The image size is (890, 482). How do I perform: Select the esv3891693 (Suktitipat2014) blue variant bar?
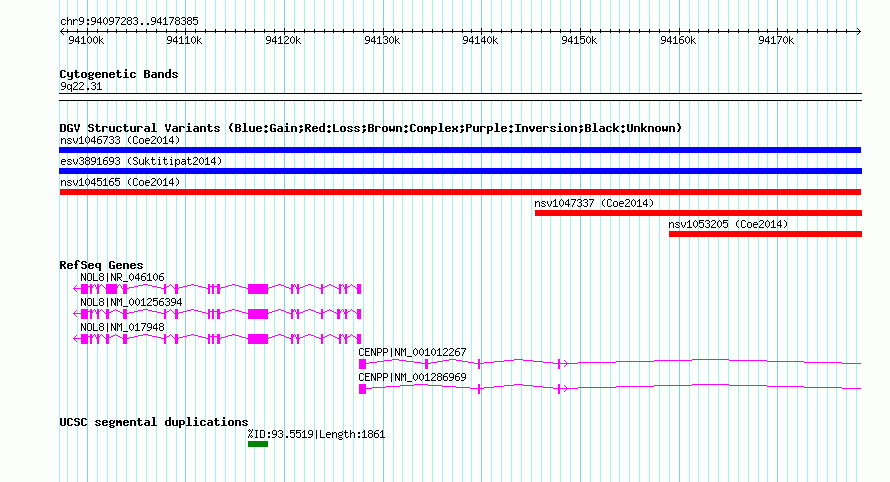point(460,171)
